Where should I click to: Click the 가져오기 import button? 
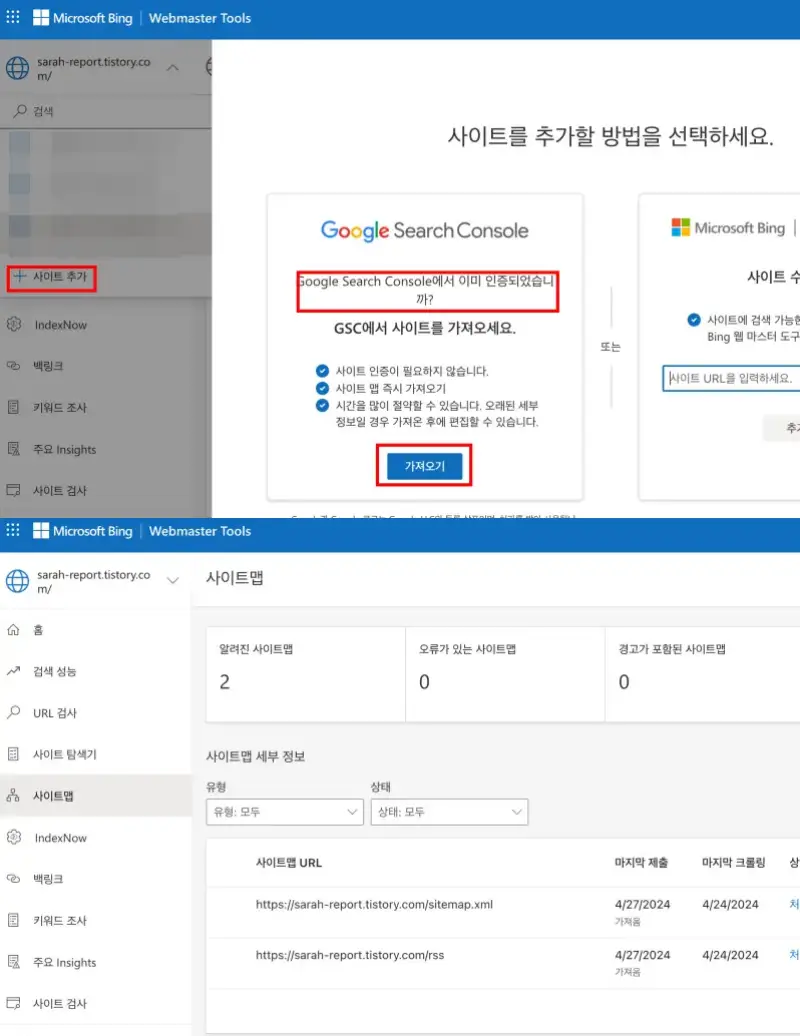[x=424, y=466]
